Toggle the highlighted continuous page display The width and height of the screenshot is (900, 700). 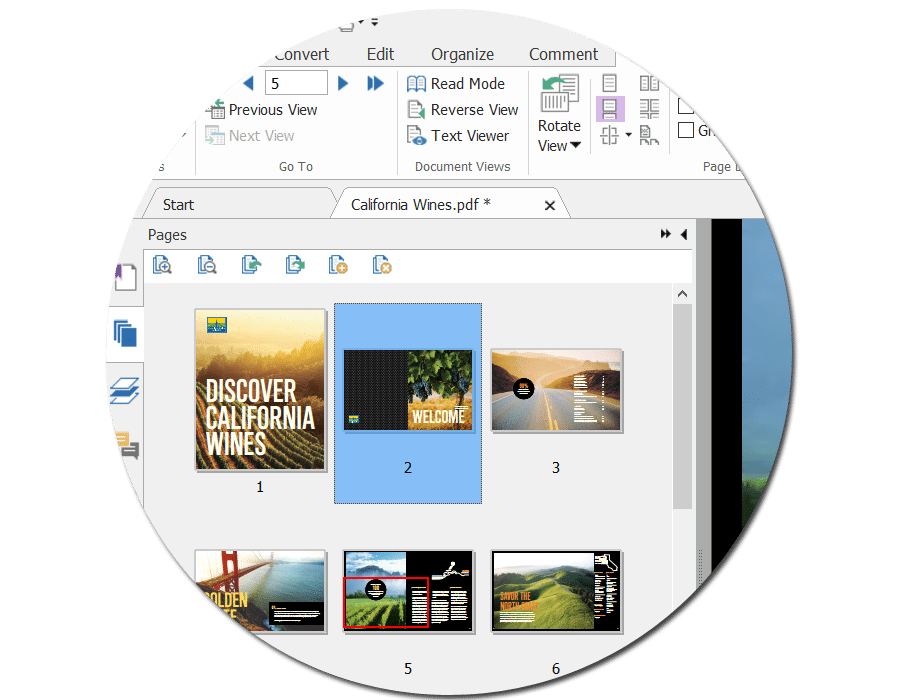point(610,109)
